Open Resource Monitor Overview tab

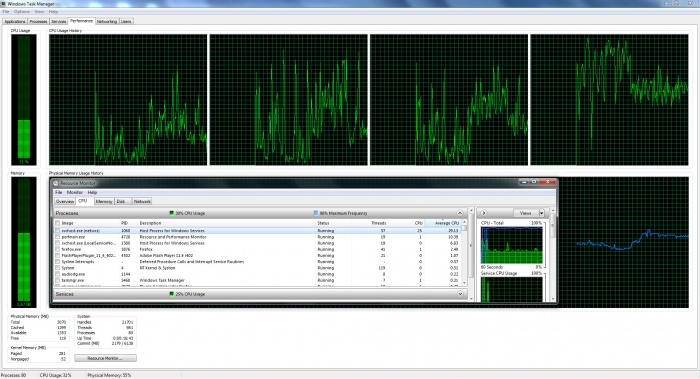(x=65, y=201)
